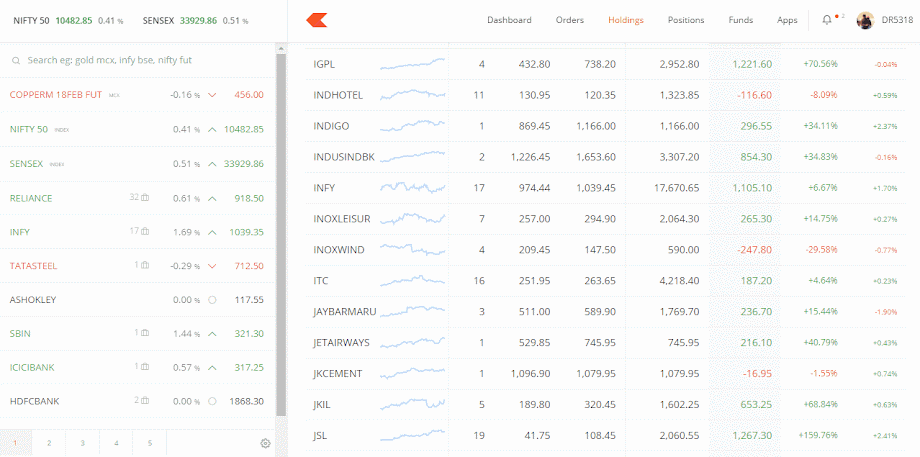Click the JSL sparkline chart
This screenshot has width=920, height=457.
click(x=412, y=435)
